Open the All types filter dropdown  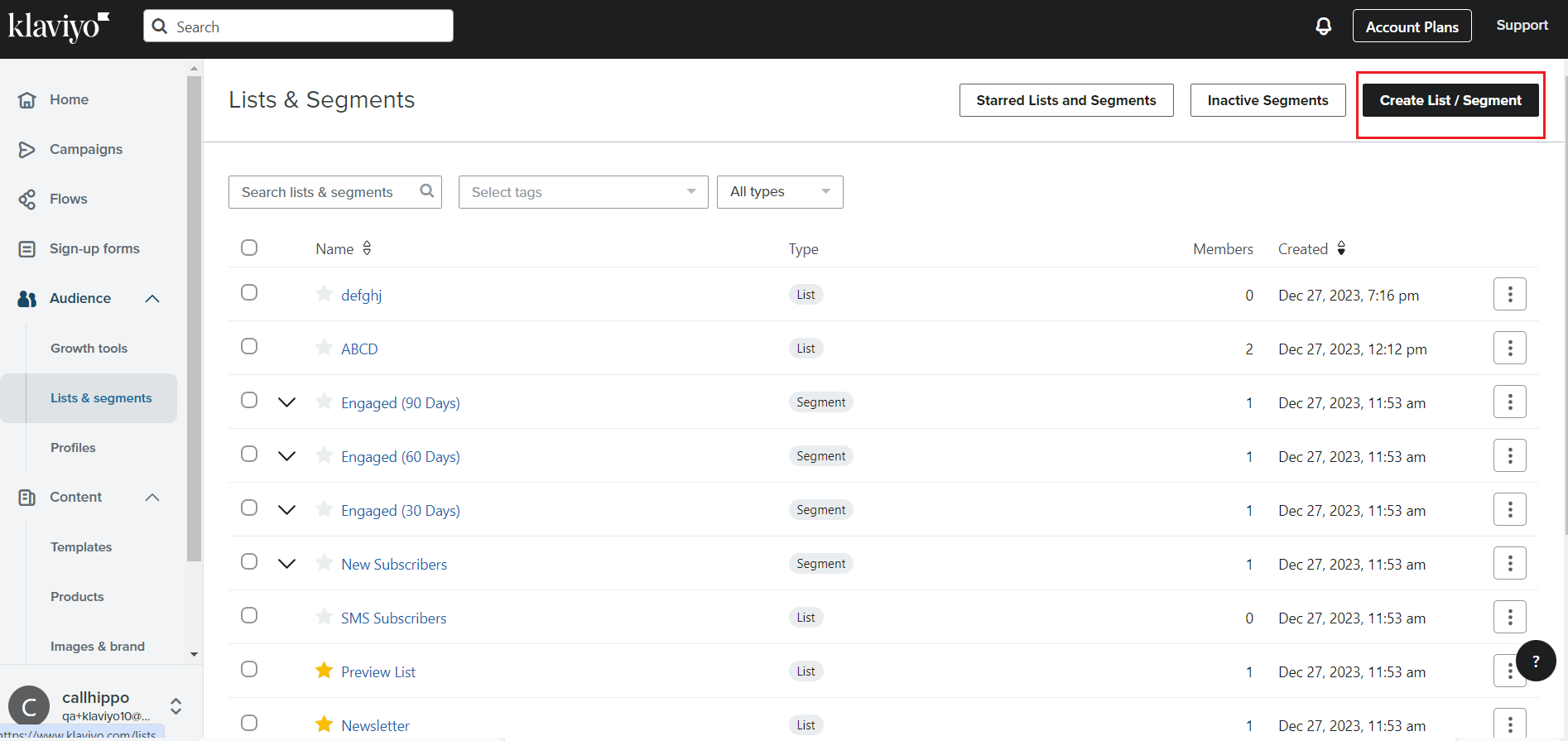780,192
